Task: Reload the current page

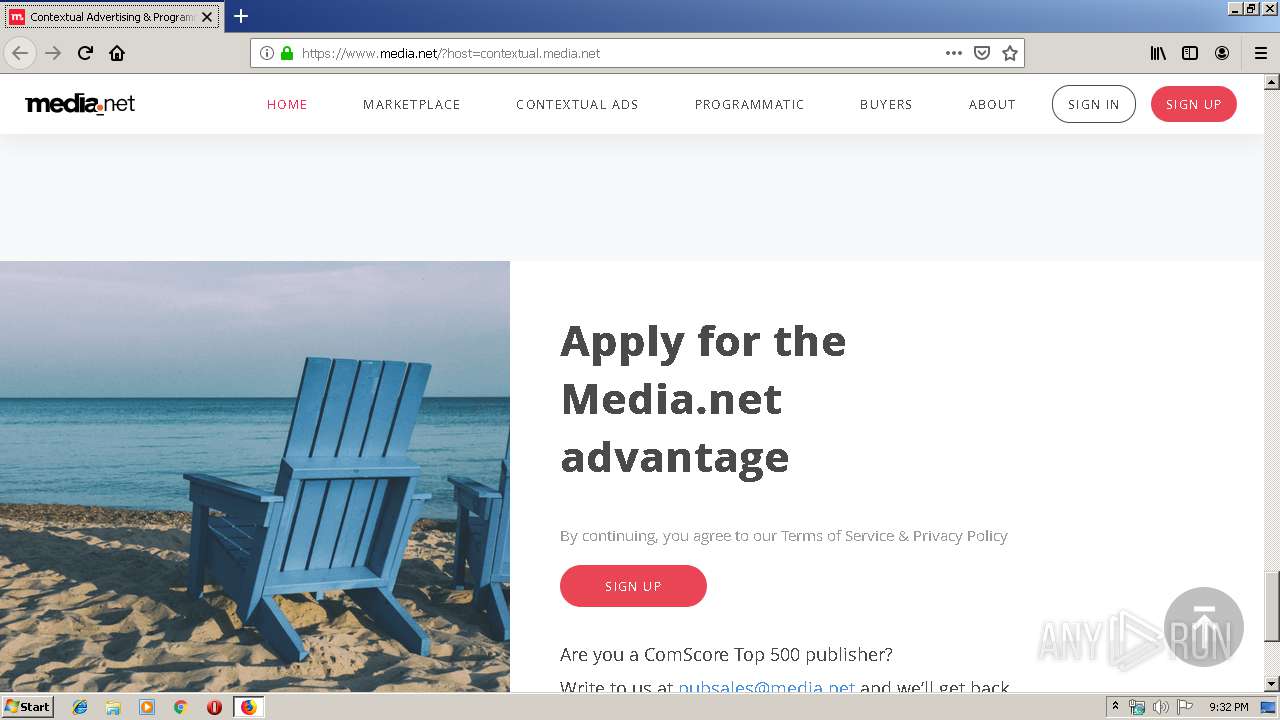Action: click(x=85, y=53)
